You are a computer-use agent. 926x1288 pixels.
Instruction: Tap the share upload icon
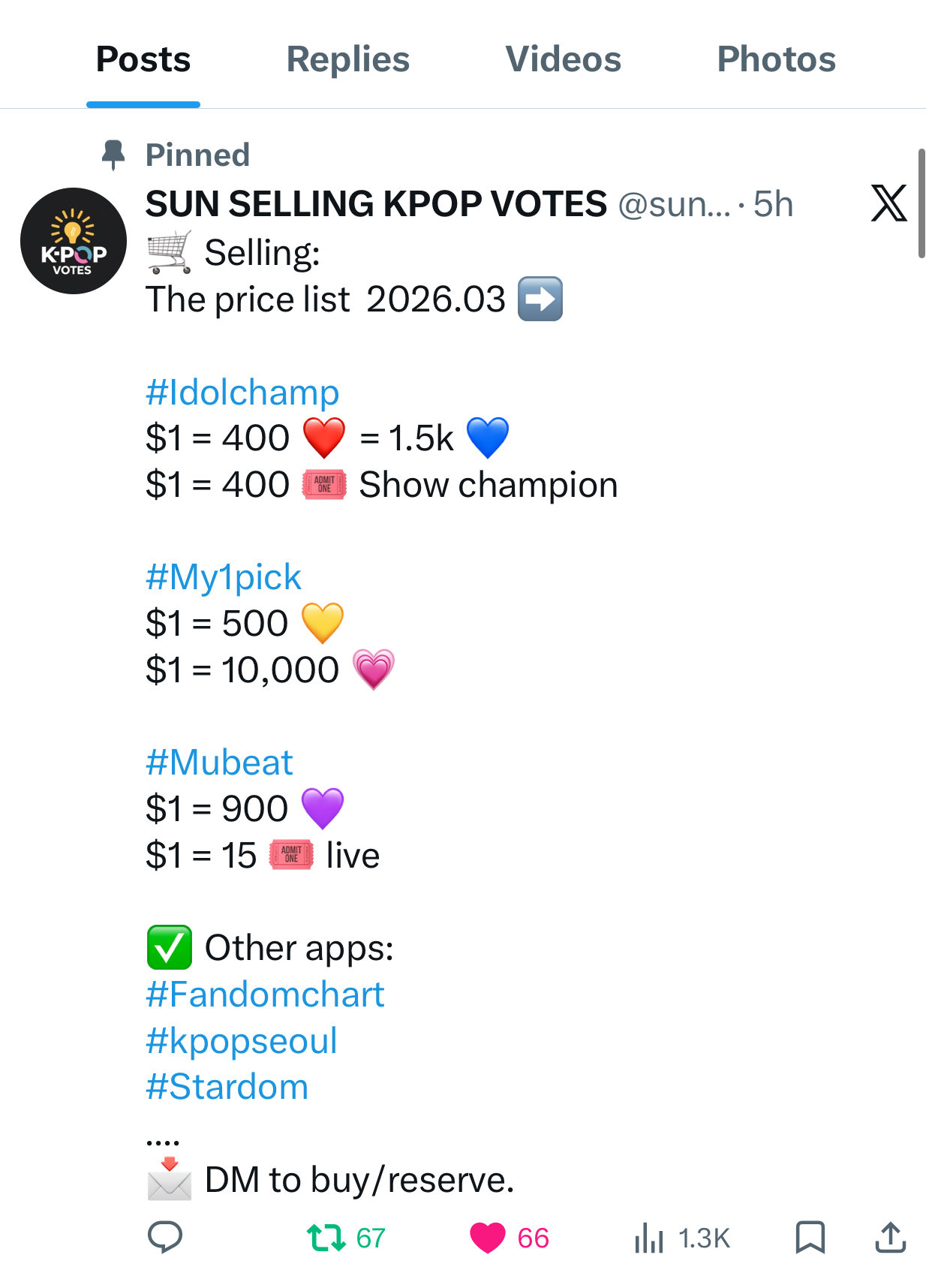click(x=890, y=1237)
